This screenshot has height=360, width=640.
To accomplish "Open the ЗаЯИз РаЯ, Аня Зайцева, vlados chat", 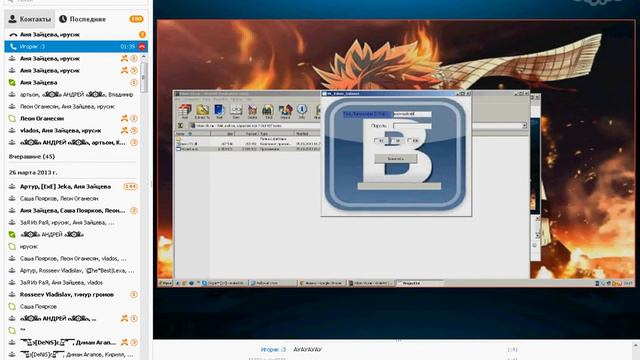I will (61, 282).
